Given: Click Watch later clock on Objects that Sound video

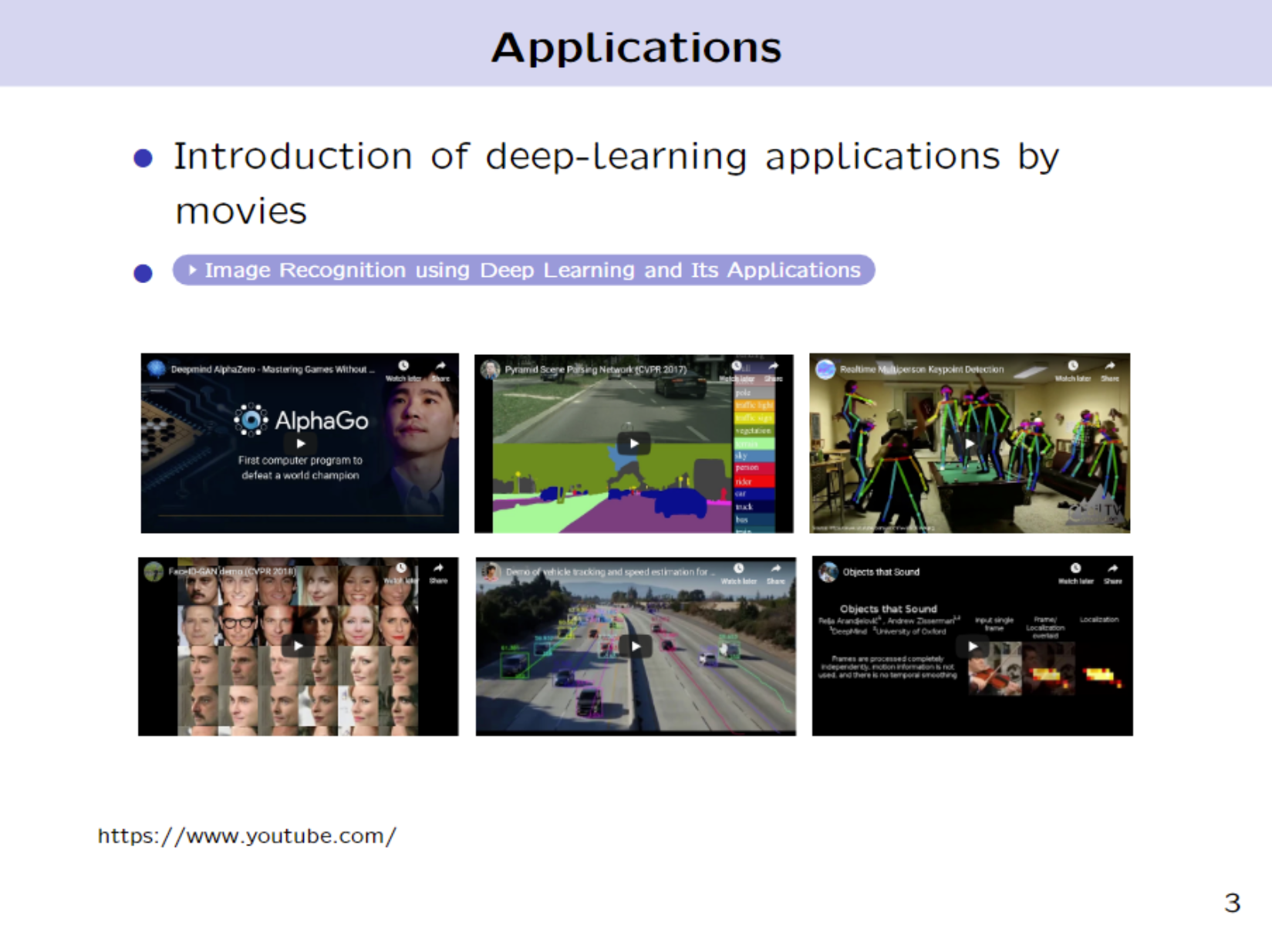Looking at the screenshot, I should click(x=1075, y=569).
